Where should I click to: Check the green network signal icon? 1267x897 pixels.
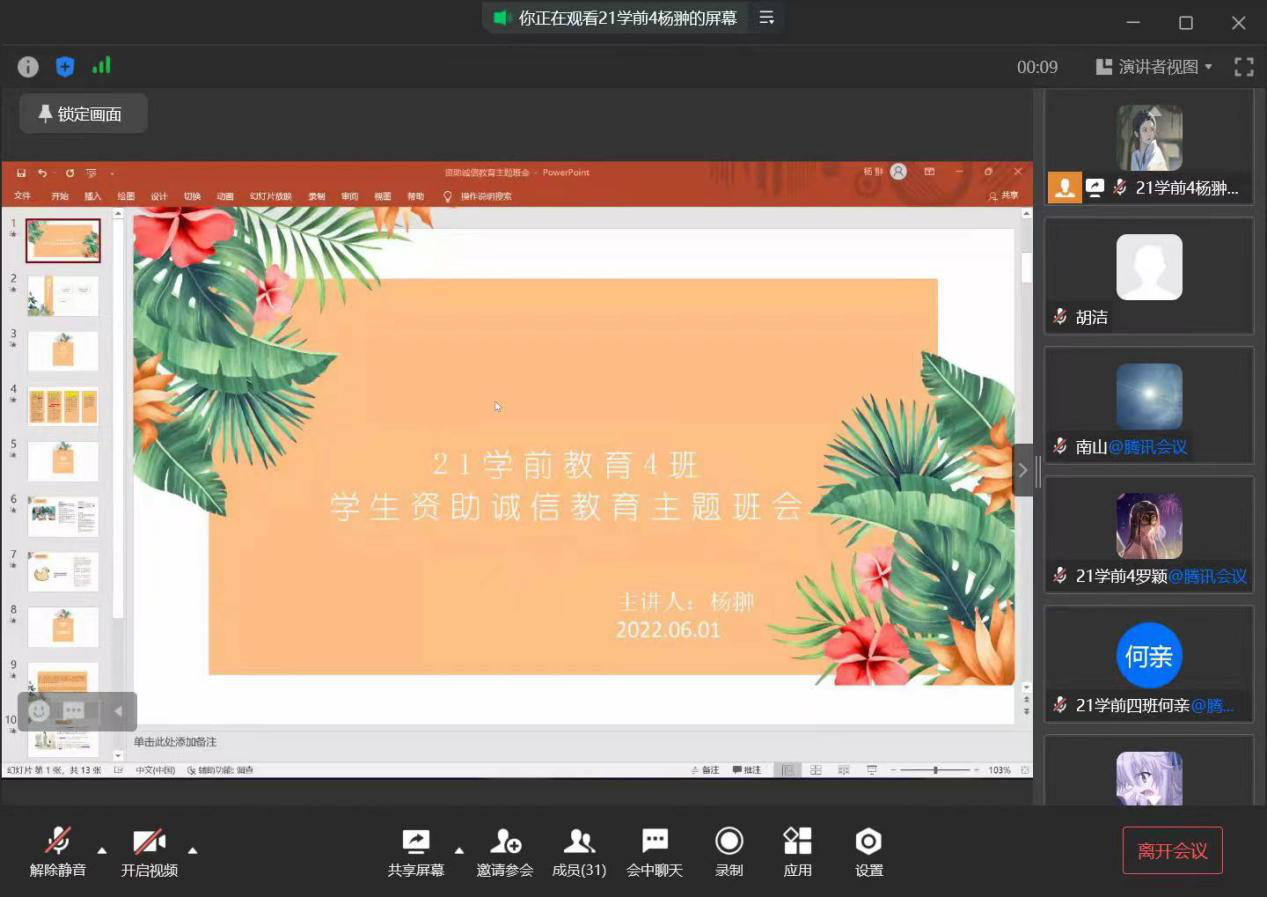[101, 66]
